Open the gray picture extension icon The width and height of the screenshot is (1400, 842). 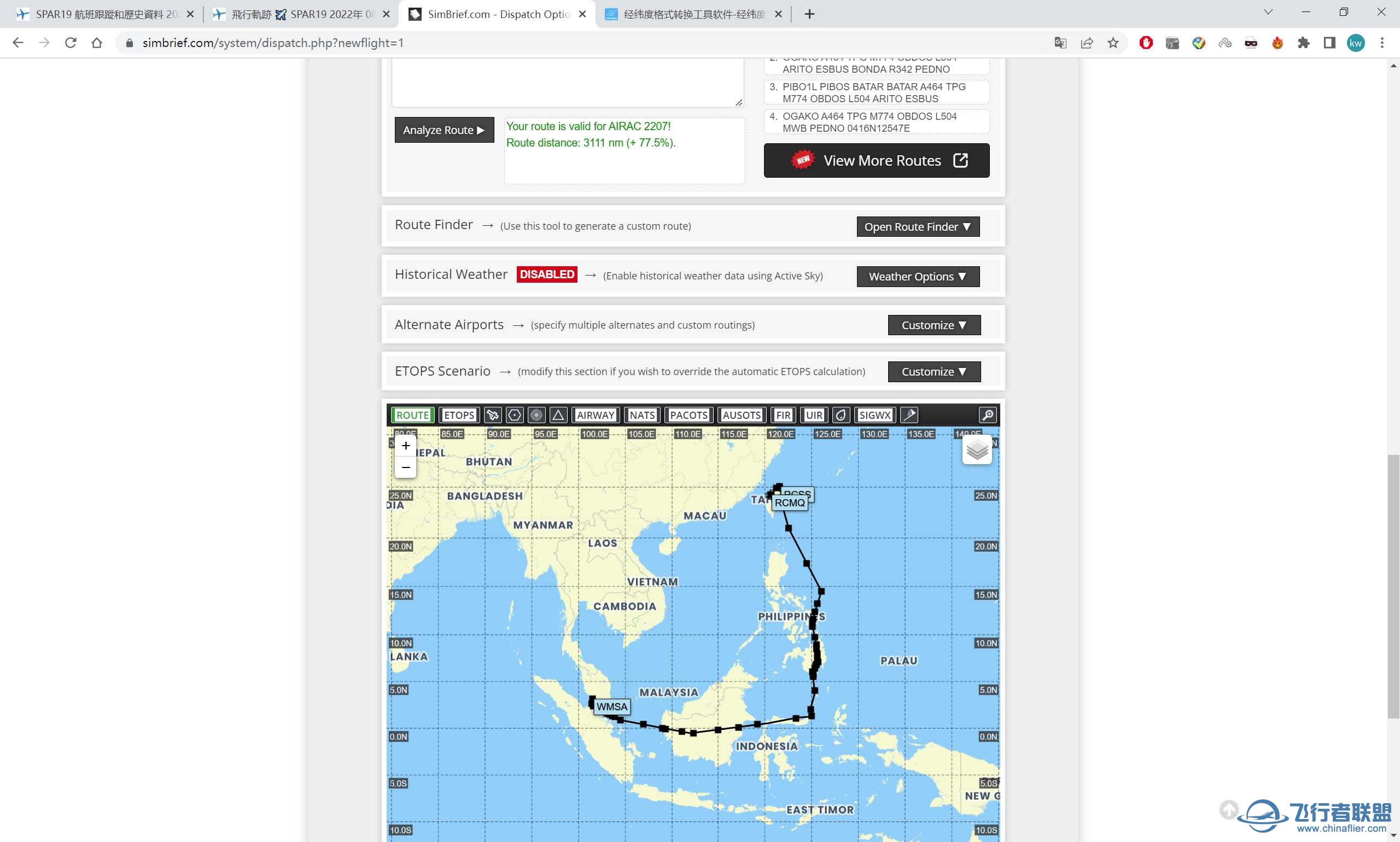pyautogui.click(x=1172, y=43)
